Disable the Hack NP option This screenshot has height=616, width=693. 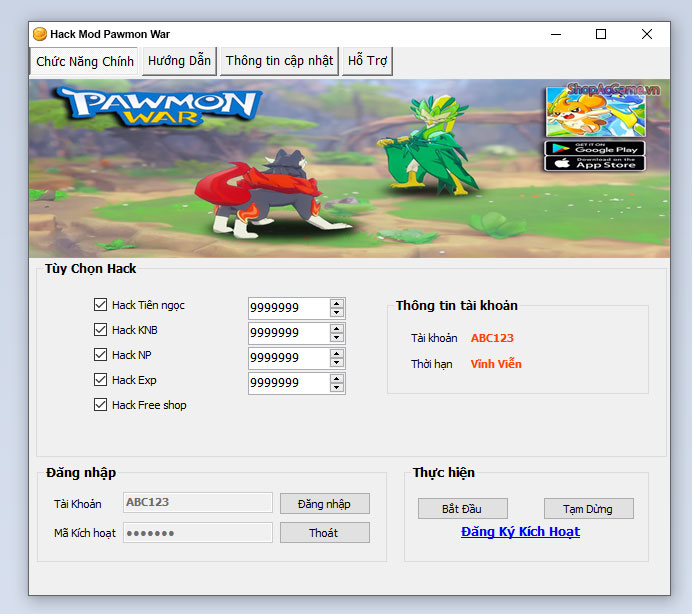coord(100,354)
